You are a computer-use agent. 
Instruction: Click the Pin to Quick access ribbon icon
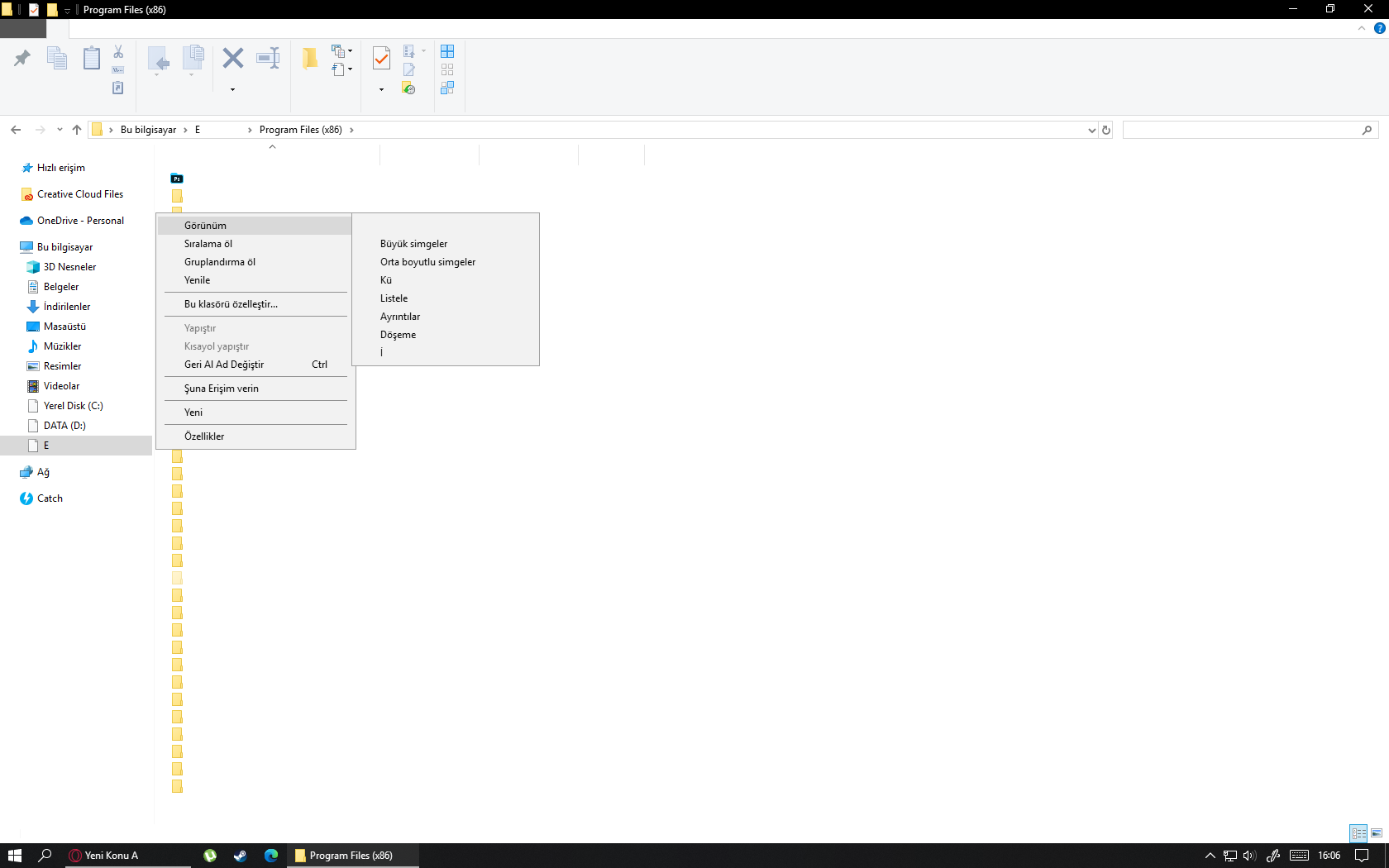point(22,58)
